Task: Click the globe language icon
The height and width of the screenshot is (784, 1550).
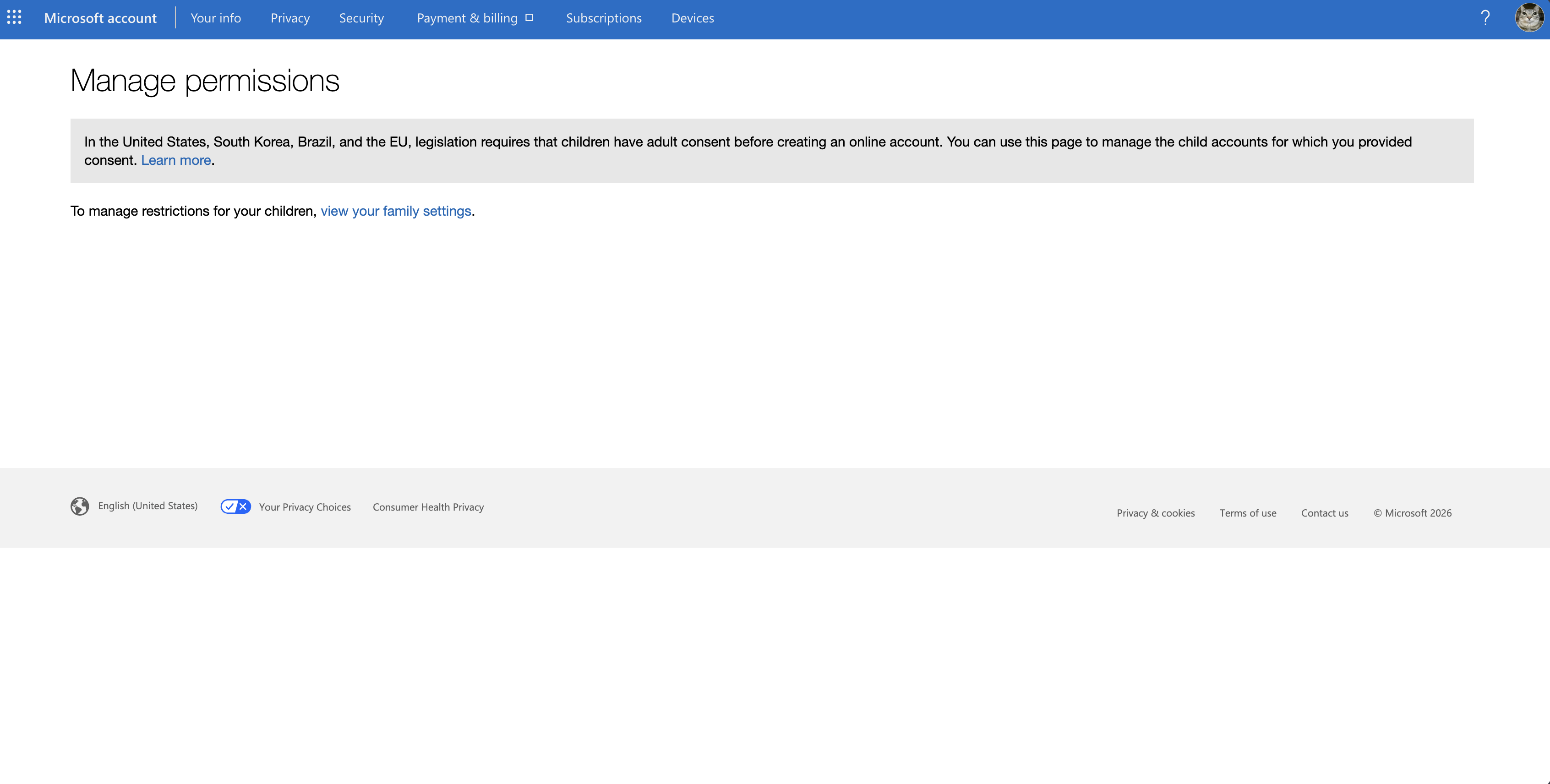Action: tap(79, 506)
